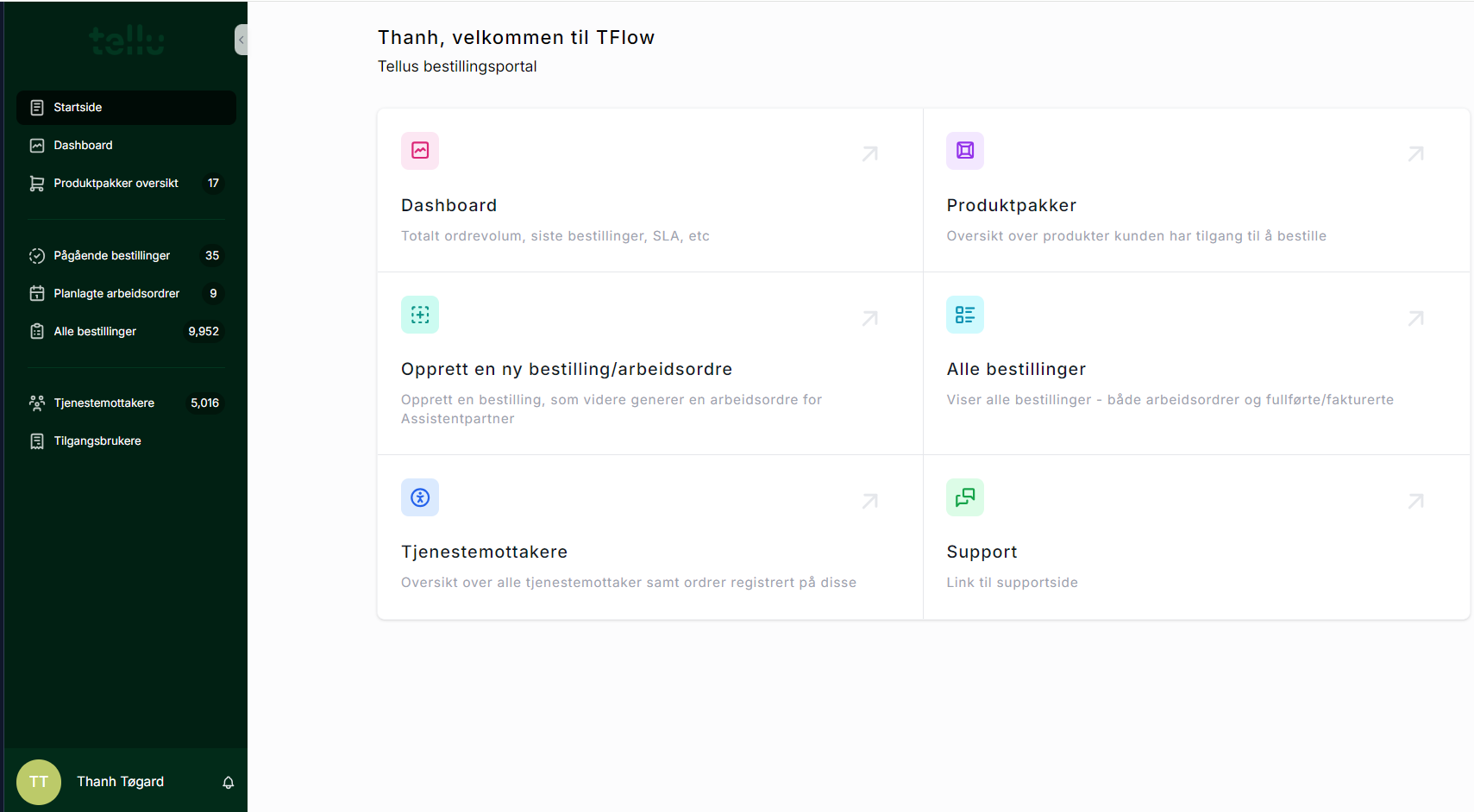Click the Tellu logo in sidebar
Viewport: 1474px width, 812px height.
coord(127,41)
